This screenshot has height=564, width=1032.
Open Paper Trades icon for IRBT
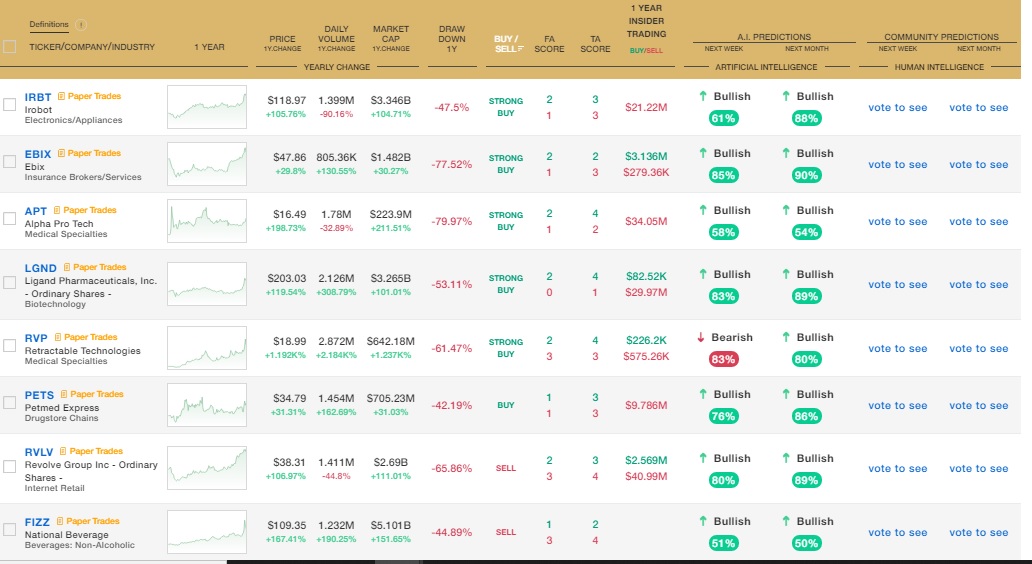pyautogui.click(x=62, y=96)
